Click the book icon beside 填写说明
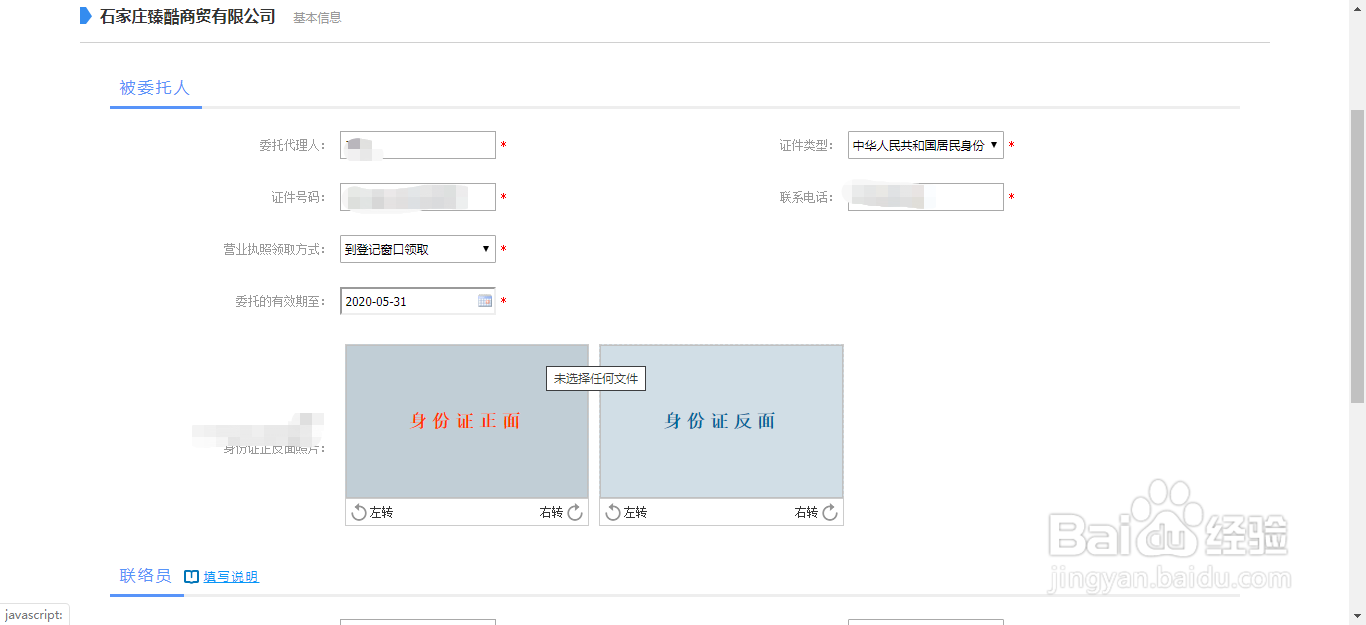Screen dimensions: 1366x625 (190, 576)
